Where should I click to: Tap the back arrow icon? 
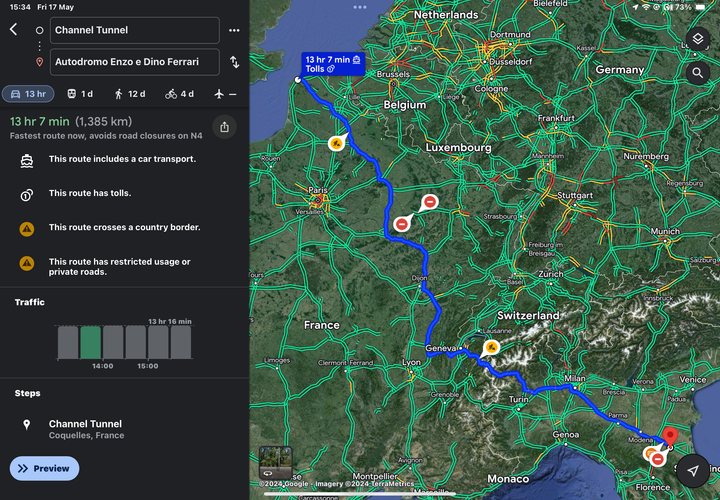pos(13,30)
